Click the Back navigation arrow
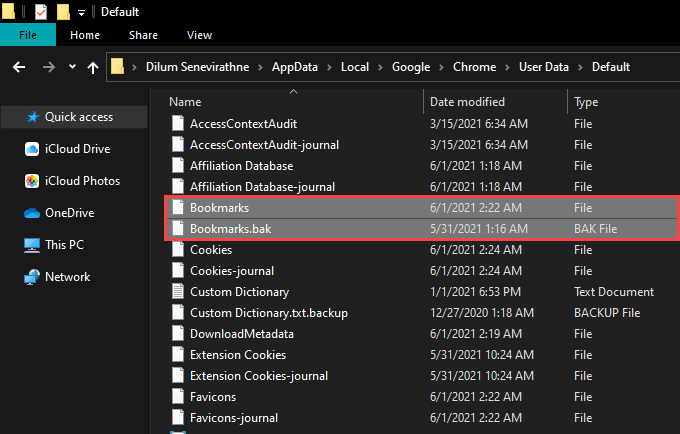Image resolution: width=680 pixels, height=434 pixels. click(19, 67)
